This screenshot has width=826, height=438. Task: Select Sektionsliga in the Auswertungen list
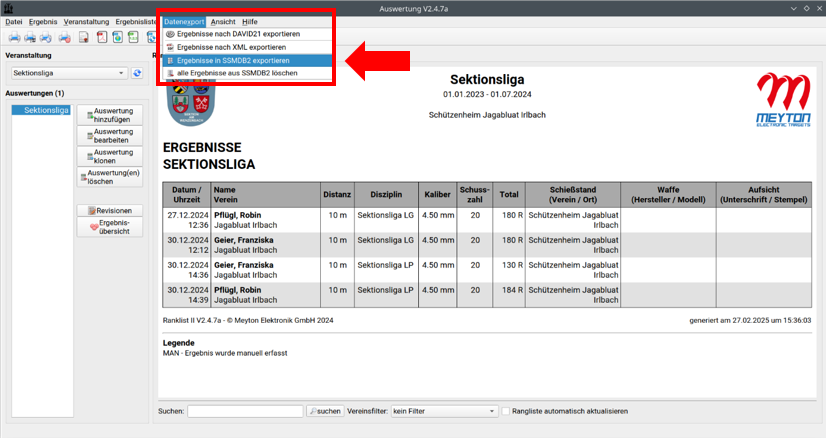pyautogui.click(x=46, y=110)
